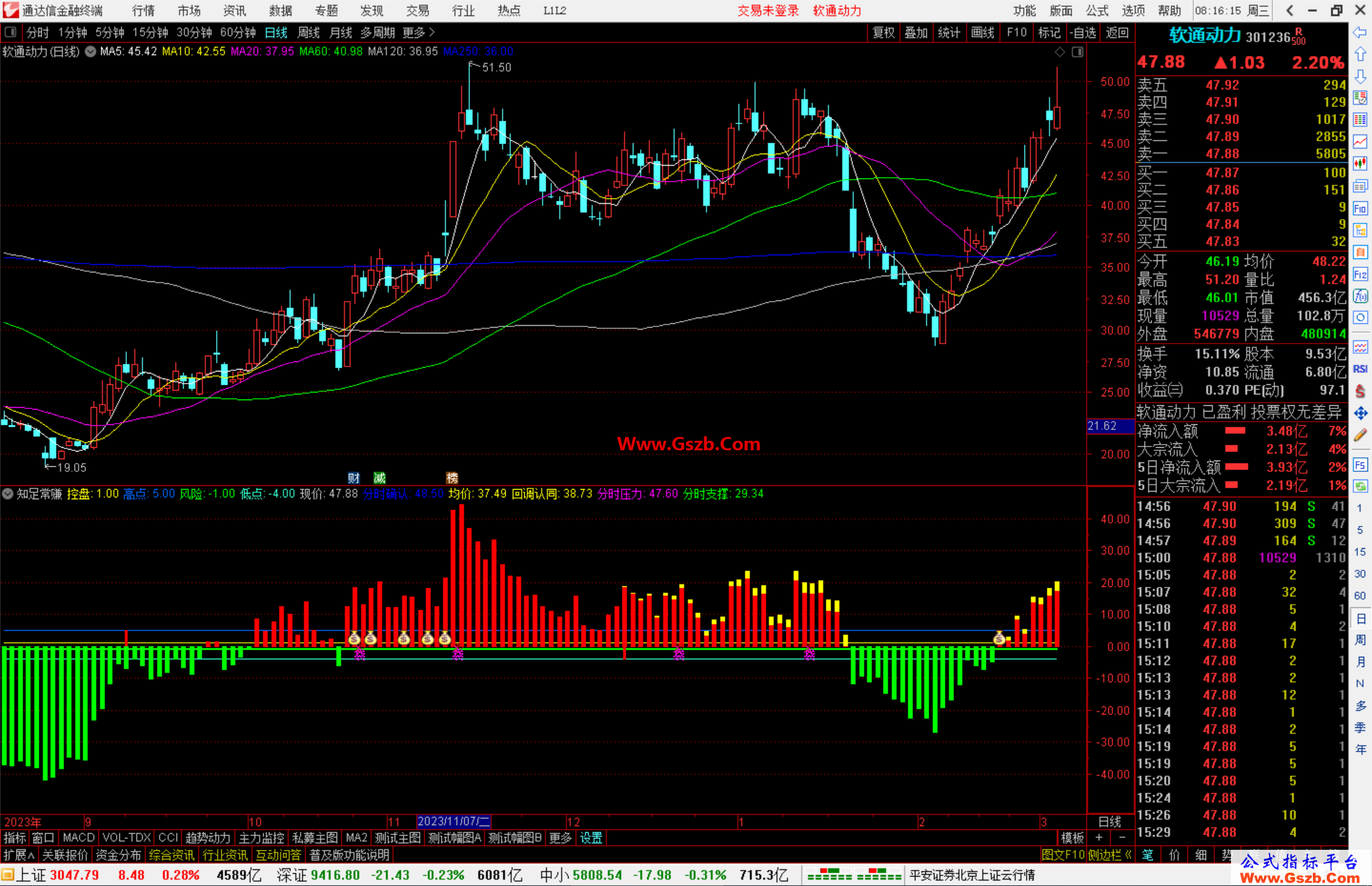1372x886 pixels.
Task: Select the candlestick chart icon in the sidebar
Action: tap(1360, 164)
